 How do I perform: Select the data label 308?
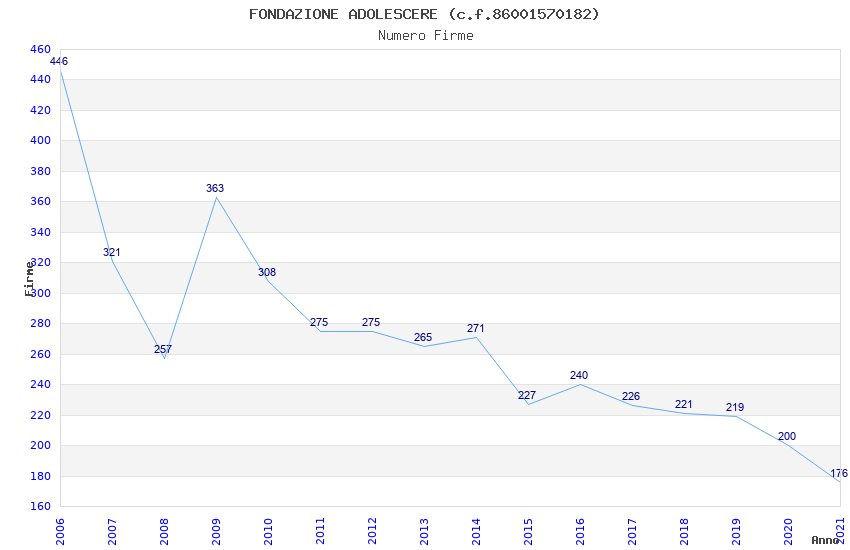[267, 272]
